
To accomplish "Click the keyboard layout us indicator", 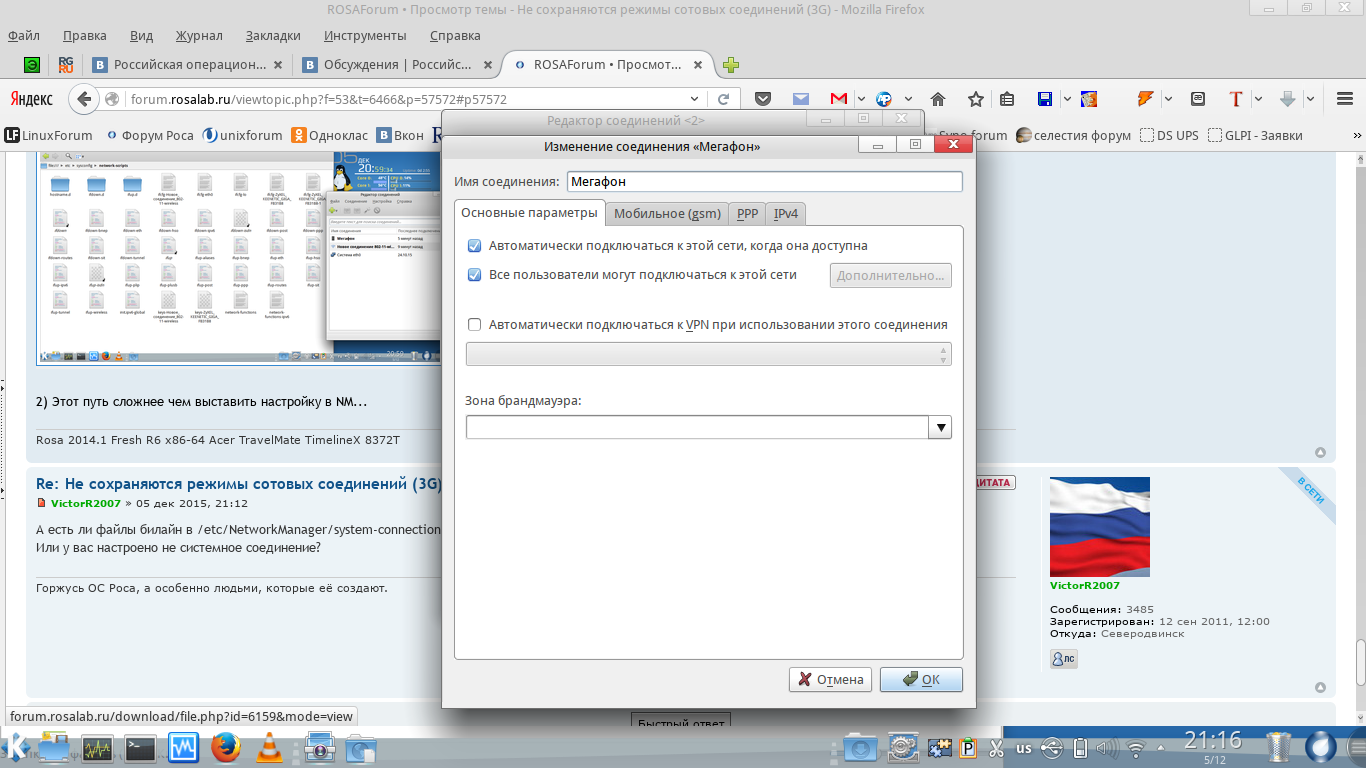I will click(1024, 748).
